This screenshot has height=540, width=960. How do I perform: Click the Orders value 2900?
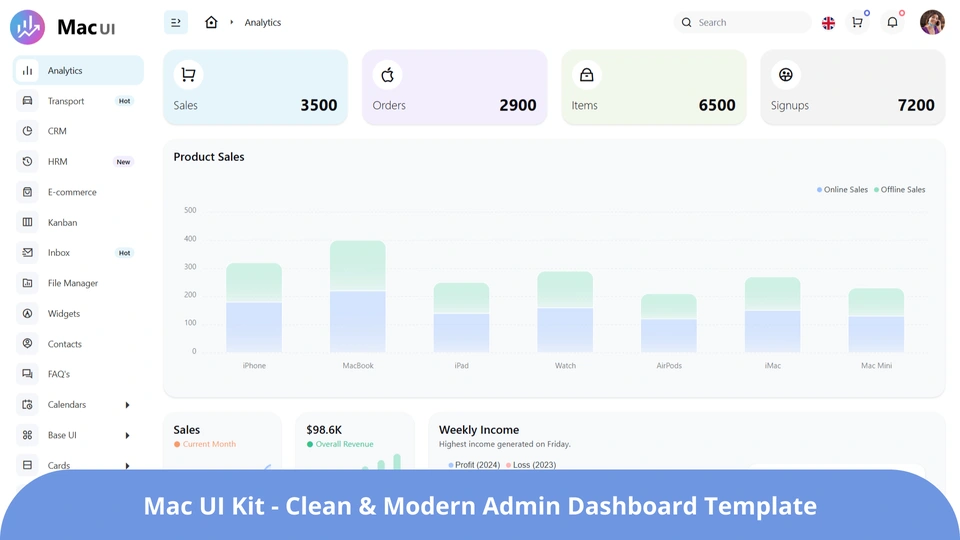[517, 105]
